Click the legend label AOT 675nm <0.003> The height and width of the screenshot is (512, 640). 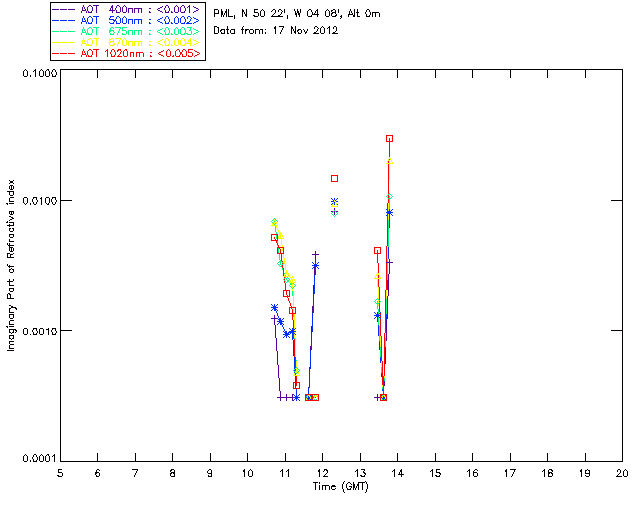click(x=140, y=31)
